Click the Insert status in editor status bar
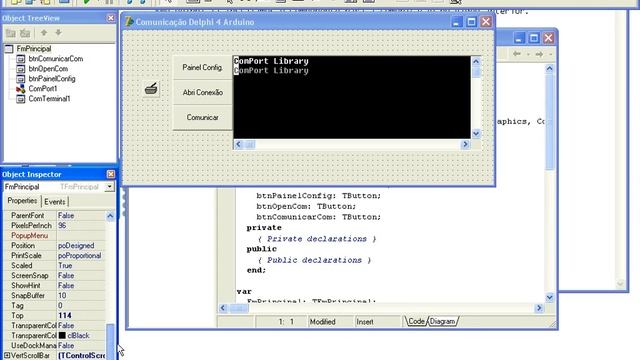 click(365, 322)
